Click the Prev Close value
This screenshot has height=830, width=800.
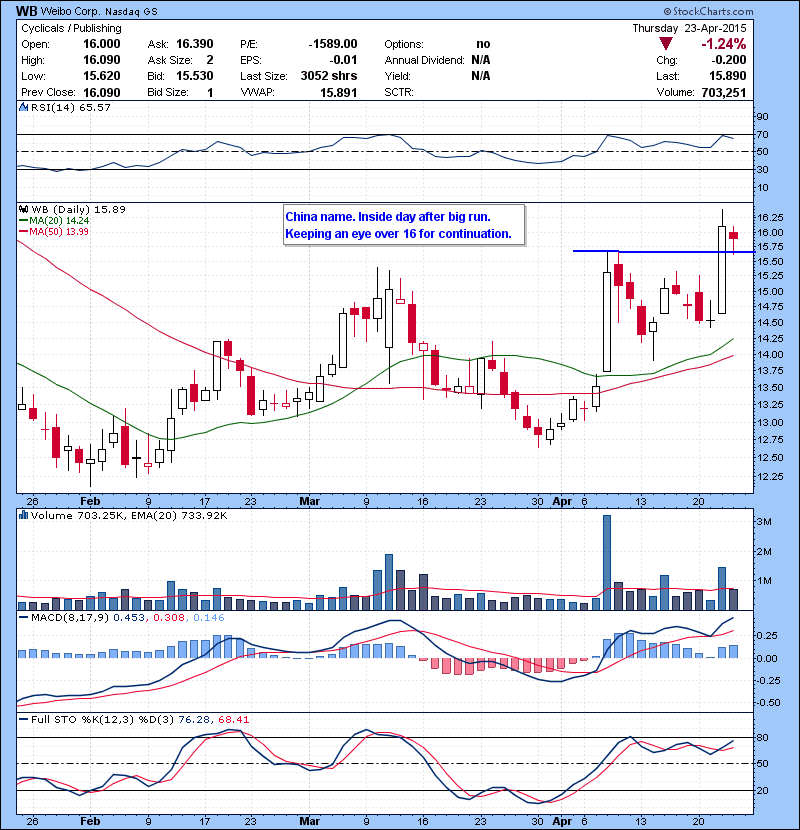(x=102, y=92)
